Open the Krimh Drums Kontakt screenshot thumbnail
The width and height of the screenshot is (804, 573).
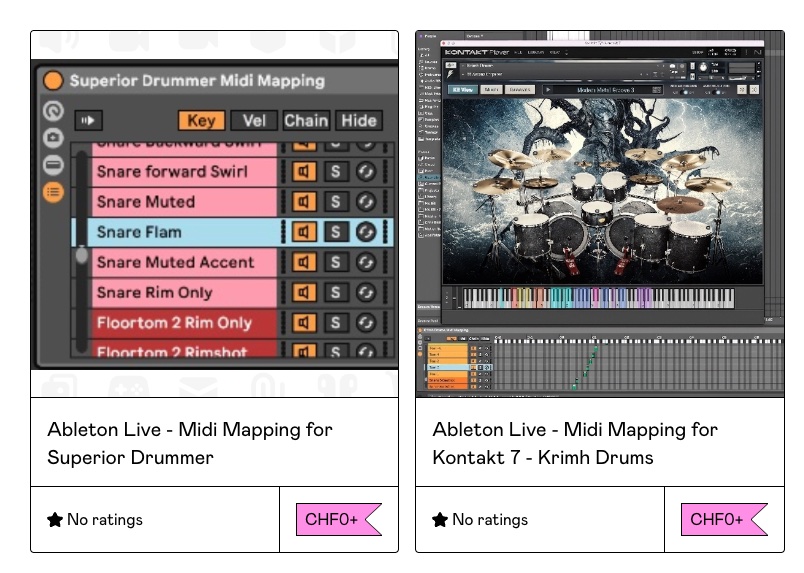coord(600,214)
